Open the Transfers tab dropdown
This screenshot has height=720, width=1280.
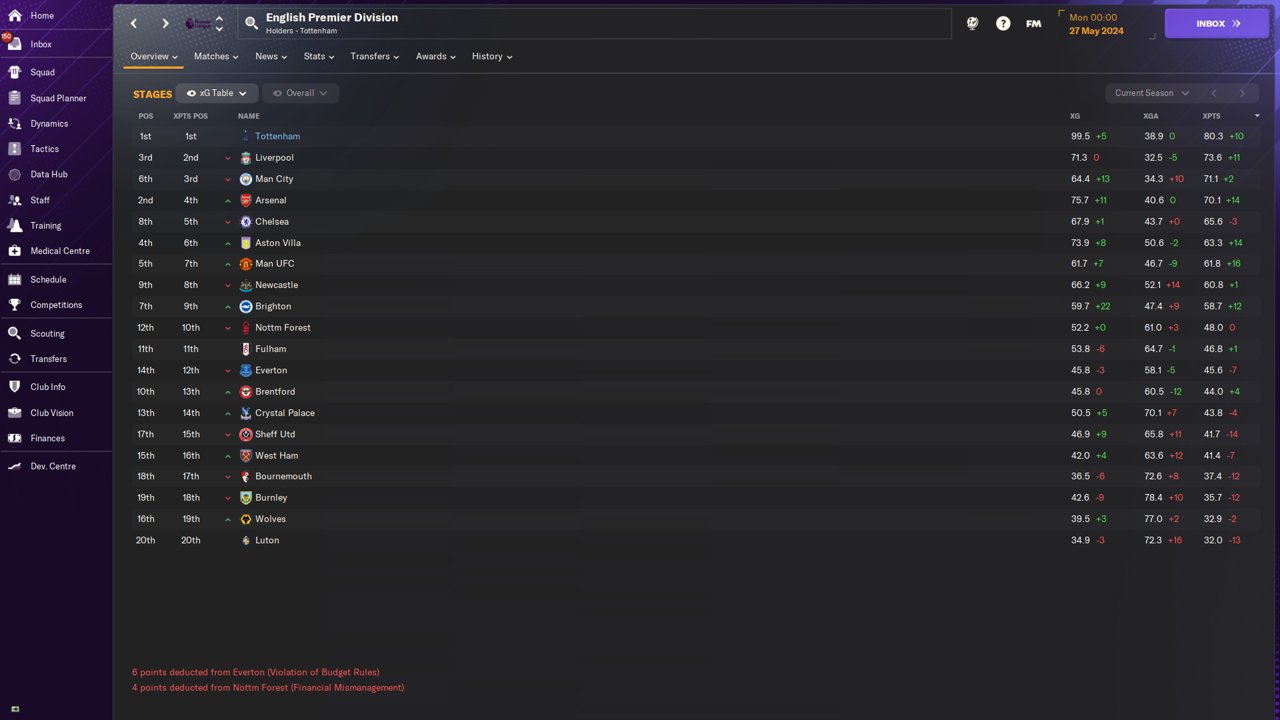(374, 56)
